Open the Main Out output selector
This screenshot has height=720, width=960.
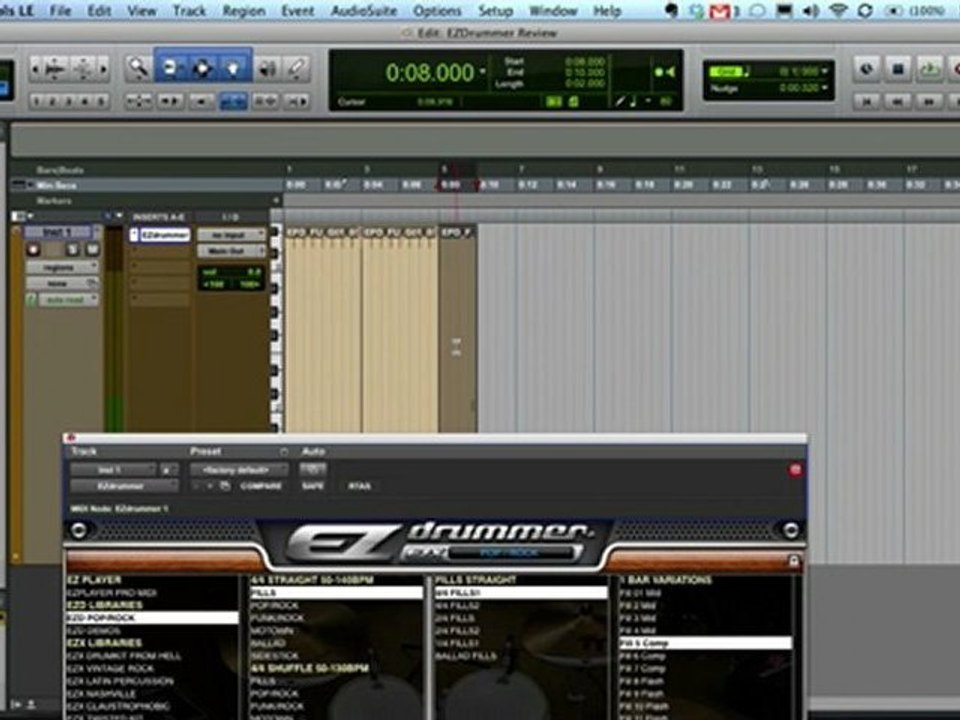tap(231, 251)
